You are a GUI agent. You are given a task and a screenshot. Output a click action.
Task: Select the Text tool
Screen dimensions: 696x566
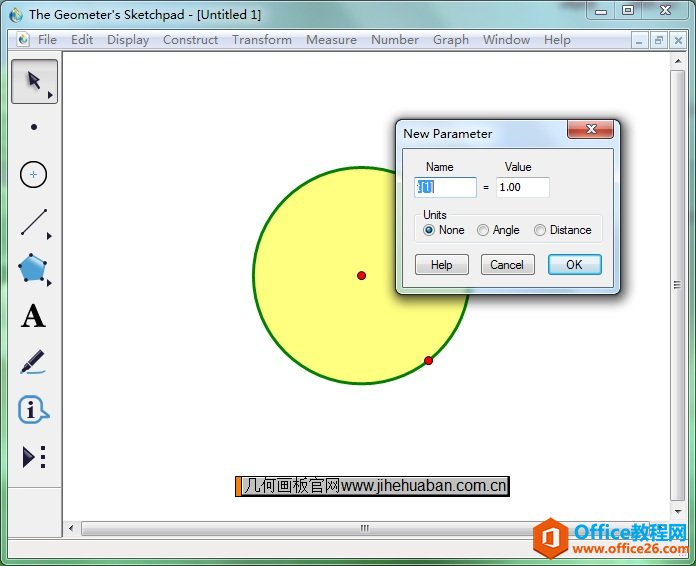tap(34, 316)
